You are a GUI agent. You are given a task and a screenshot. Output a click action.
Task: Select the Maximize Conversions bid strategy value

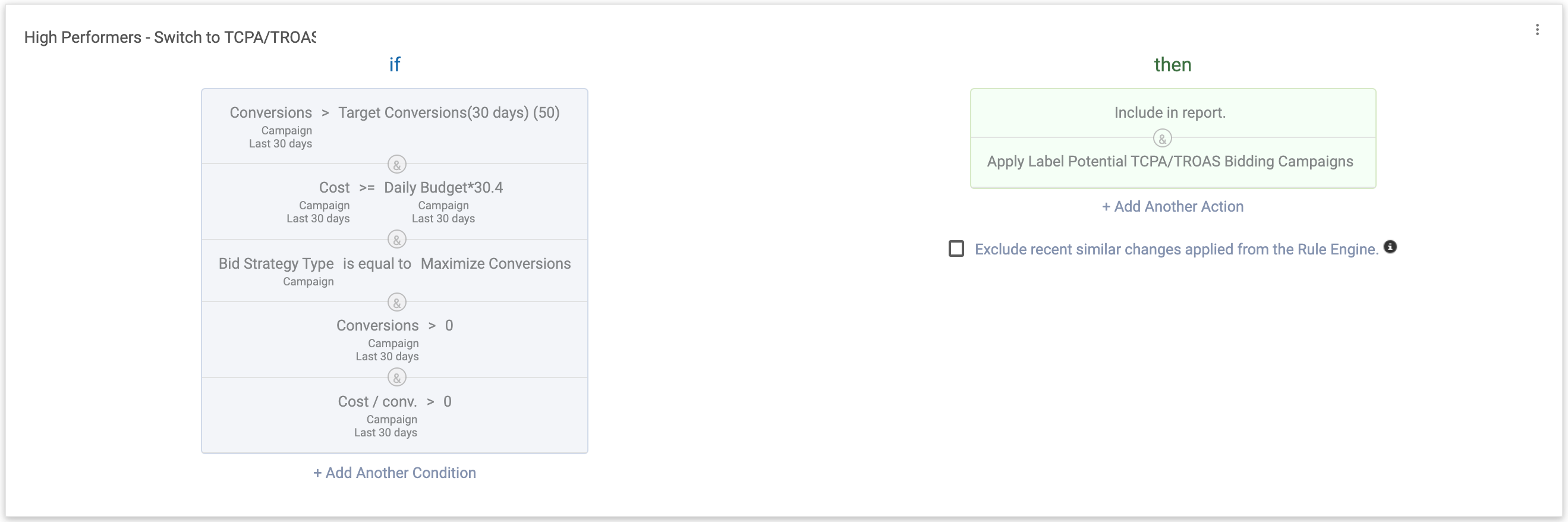click(x=495, y=264)
